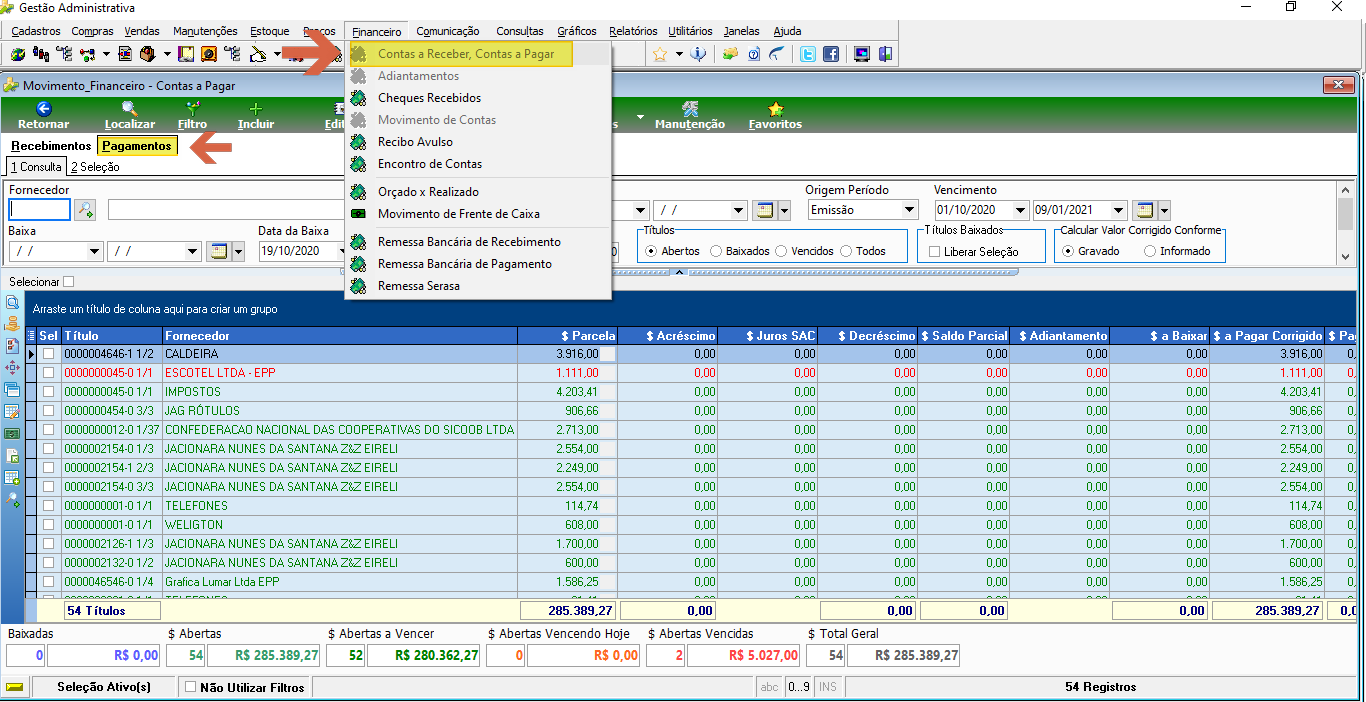Enable the Liberar Seleção checkbox
The image size is (1366, 702).
(x=934, y=252)
